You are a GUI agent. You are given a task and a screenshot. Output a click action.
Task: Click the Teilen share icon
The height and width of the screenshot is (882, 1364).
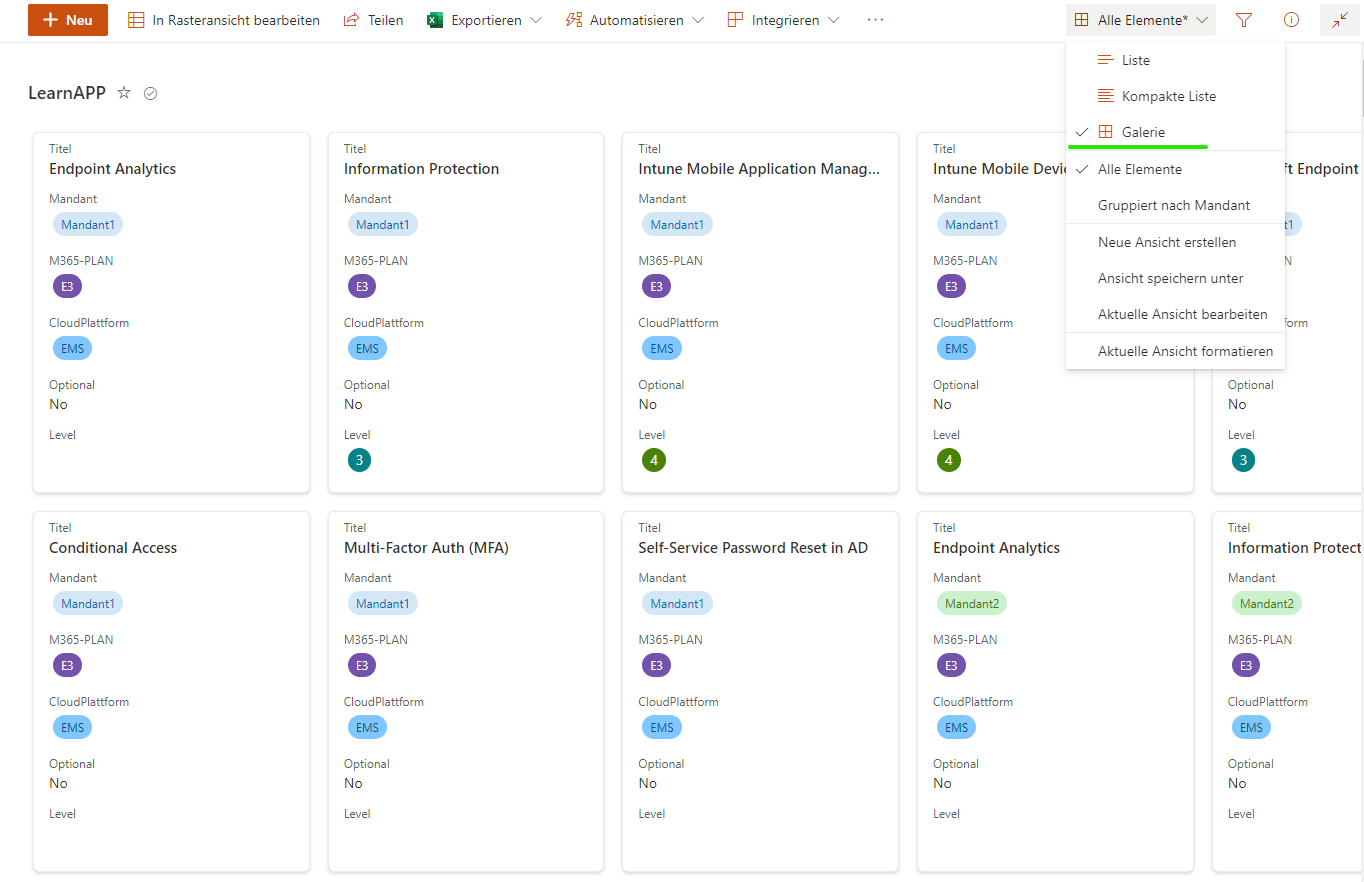[351, 20]
